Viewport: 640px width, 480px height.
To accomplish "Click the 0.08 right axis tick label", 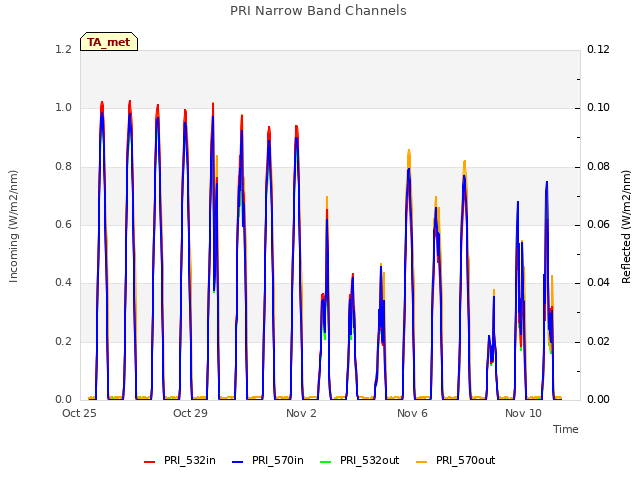I will pos(598,167).
